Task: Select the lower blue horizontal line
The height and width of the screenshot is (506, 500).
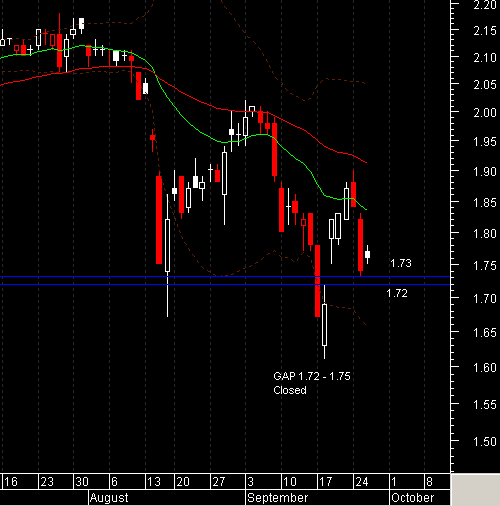Action: [x=225, y=284]
